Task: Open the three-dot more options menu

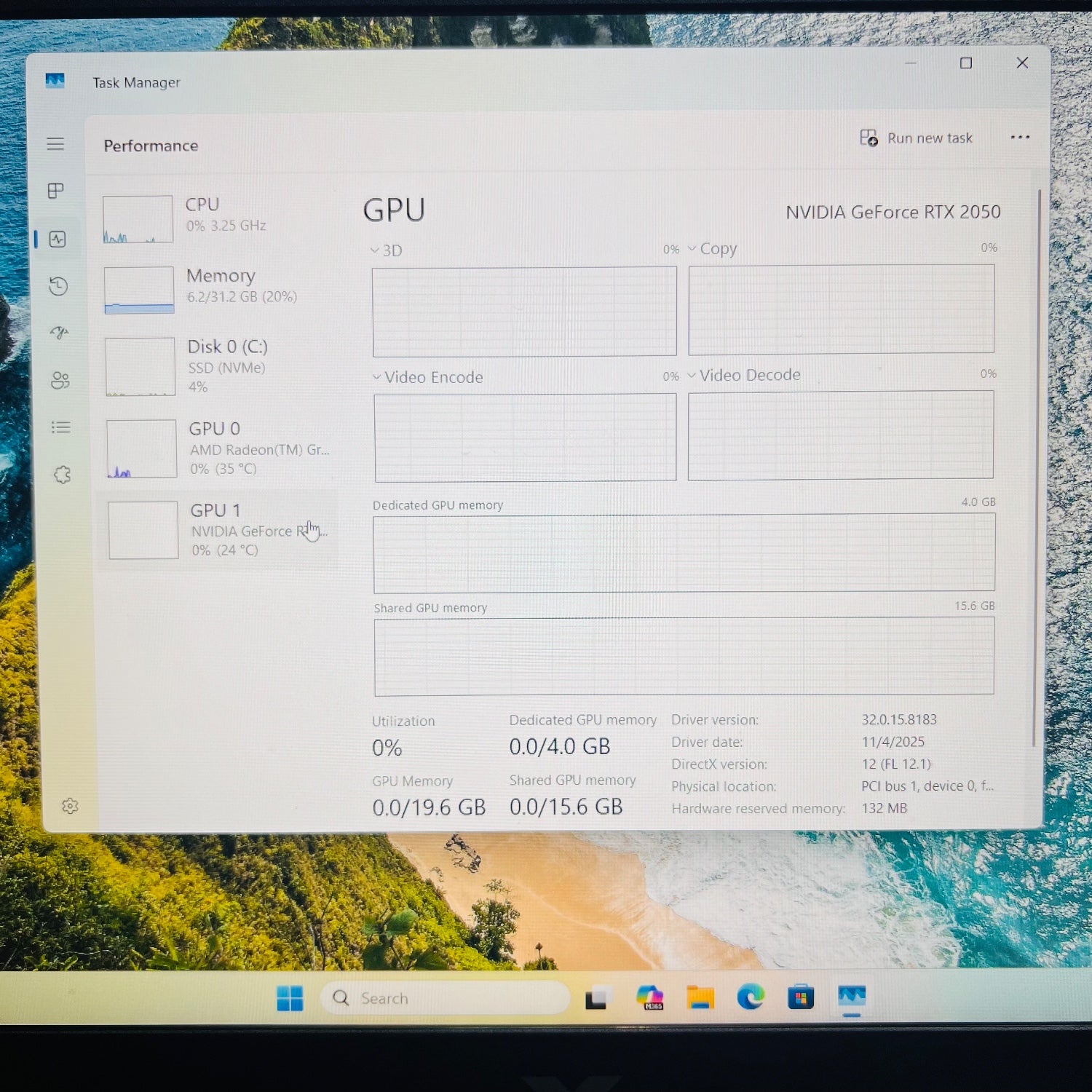Action: (x=1020, y=138)
